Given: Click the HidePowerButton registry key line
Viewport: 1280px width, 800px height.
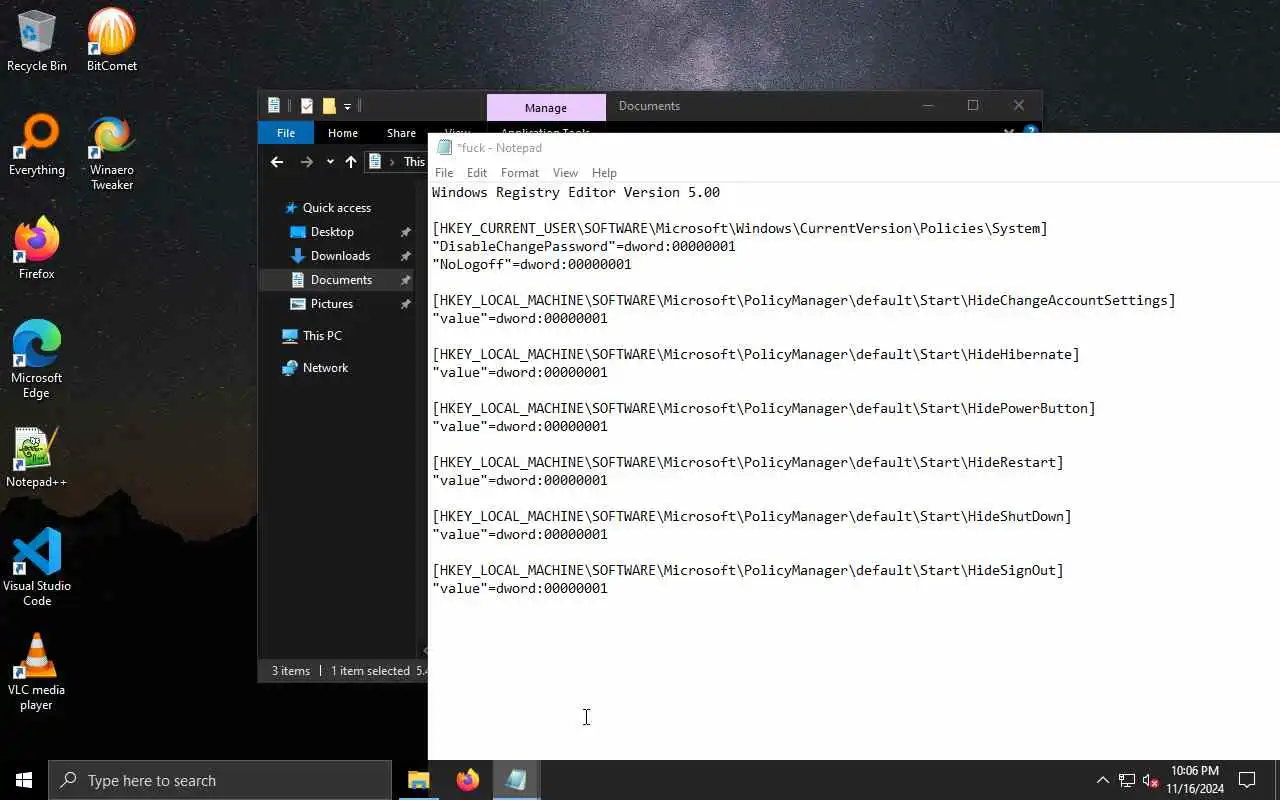Looking at the screenshot, I should (764, 408).
